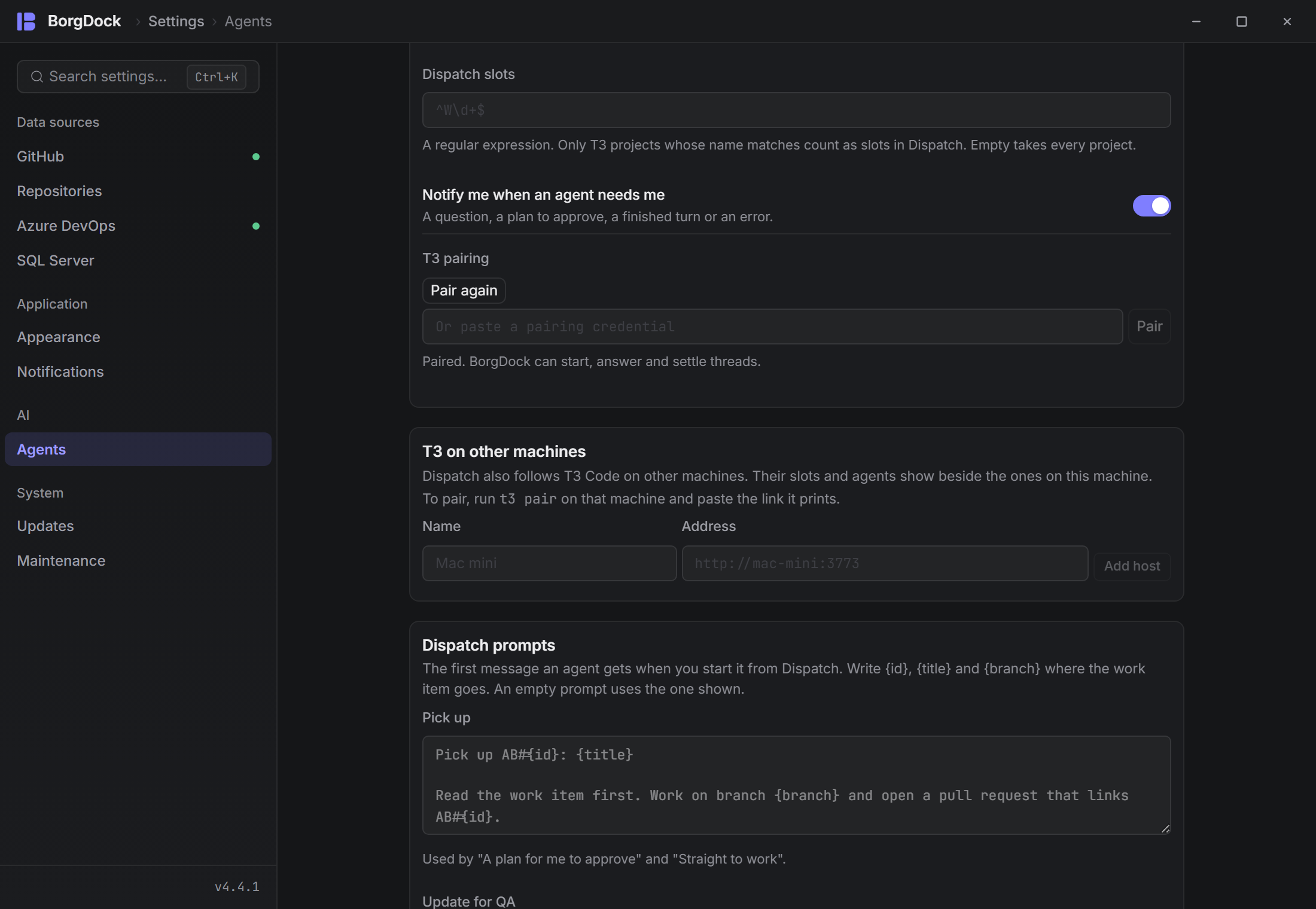
Task: Click the 'Update for QA' label
Action: tap(468, 901)
